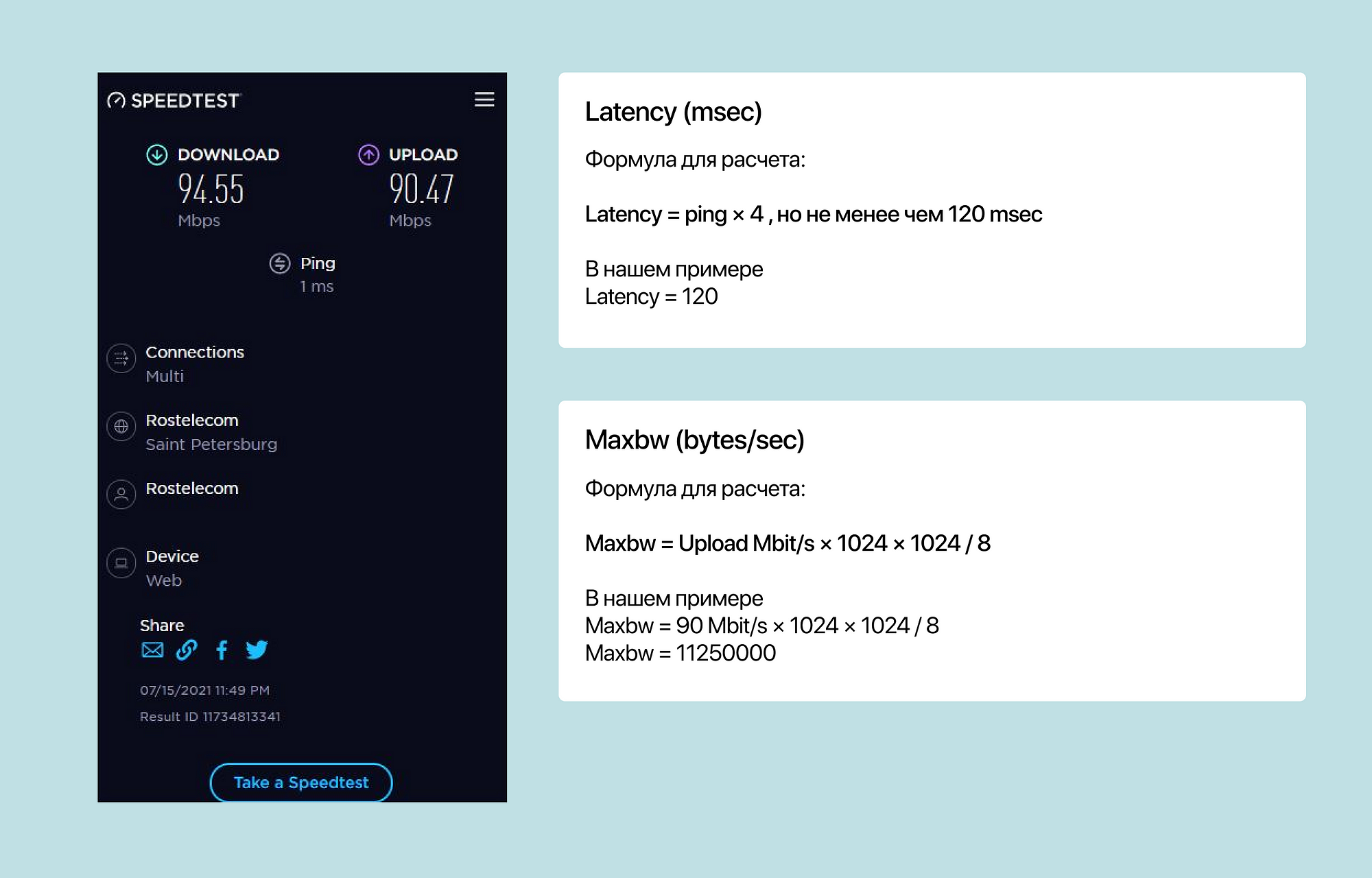Share the result by email icon
This screenshot has height=878, width=1372.
[x=152, y=650]
